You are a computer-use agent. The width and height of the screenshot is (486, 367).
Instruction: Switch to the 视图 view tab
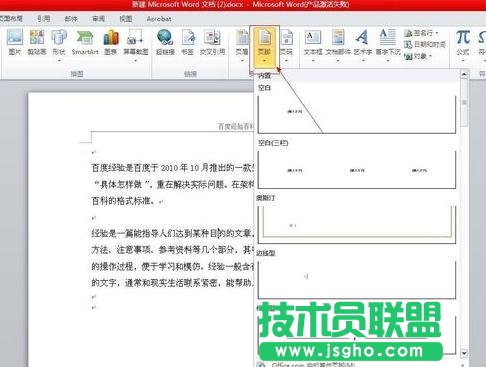(x=126, y=19)
